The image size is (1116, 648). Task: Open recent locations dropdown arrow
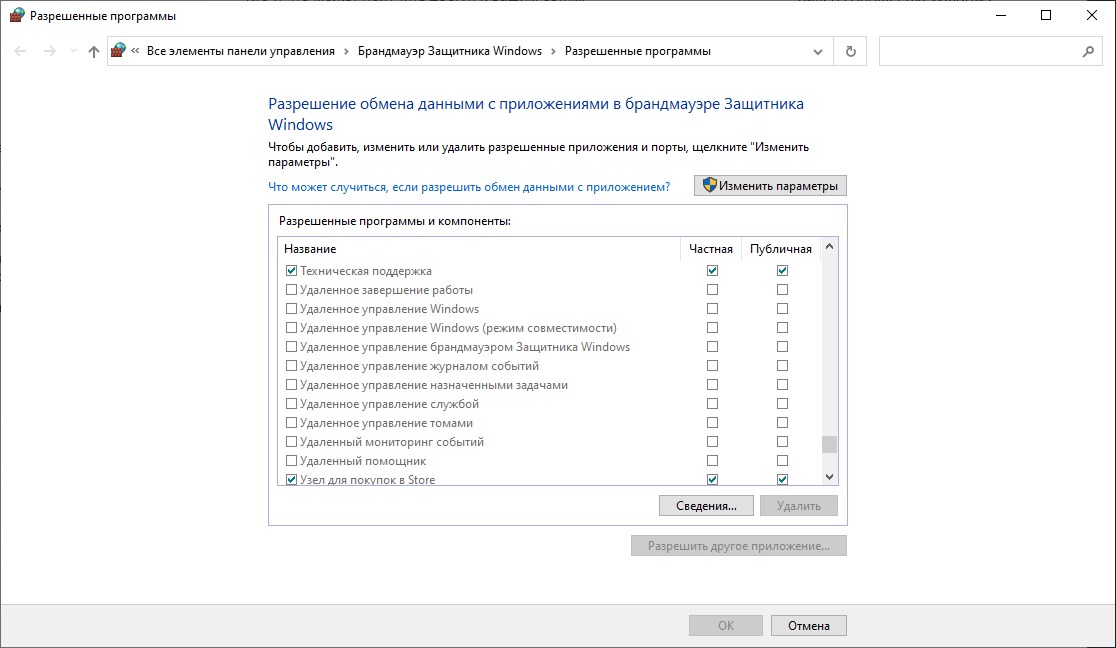coord(72,51)
